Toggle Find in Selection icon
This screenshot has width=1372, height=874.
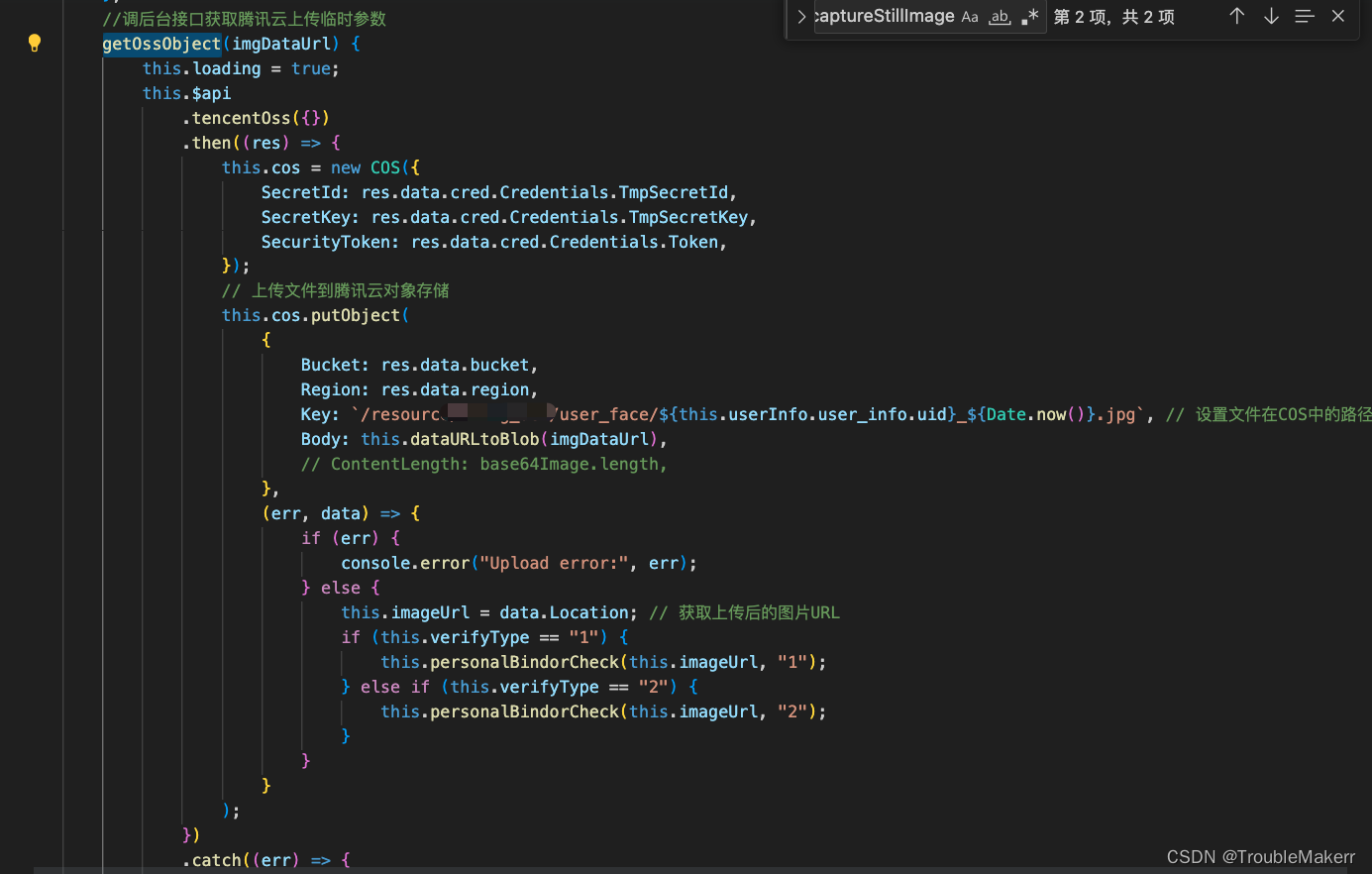tap(1305, 16)
